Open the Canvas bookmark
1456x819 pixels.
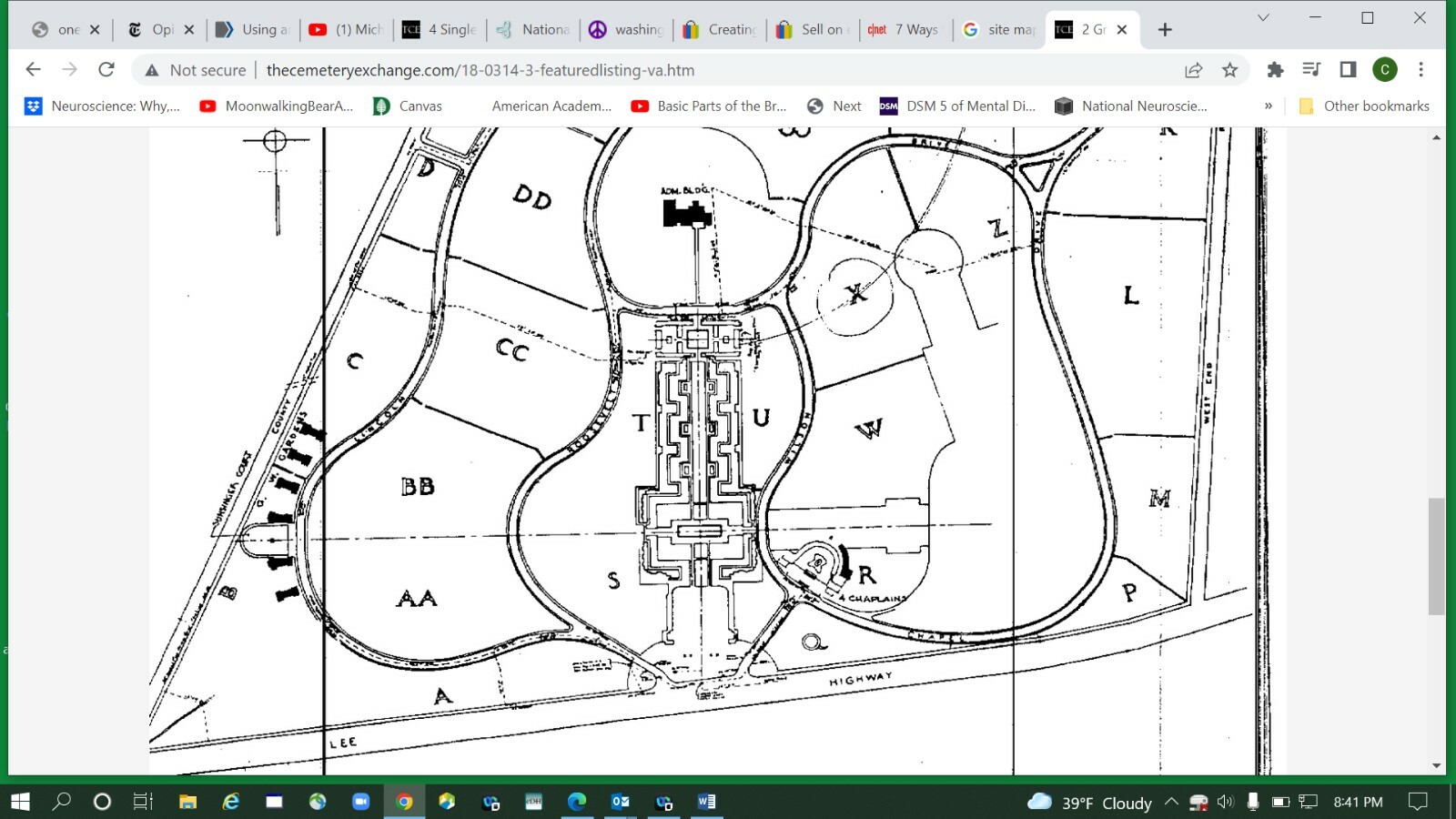click(x=408, y=106)
